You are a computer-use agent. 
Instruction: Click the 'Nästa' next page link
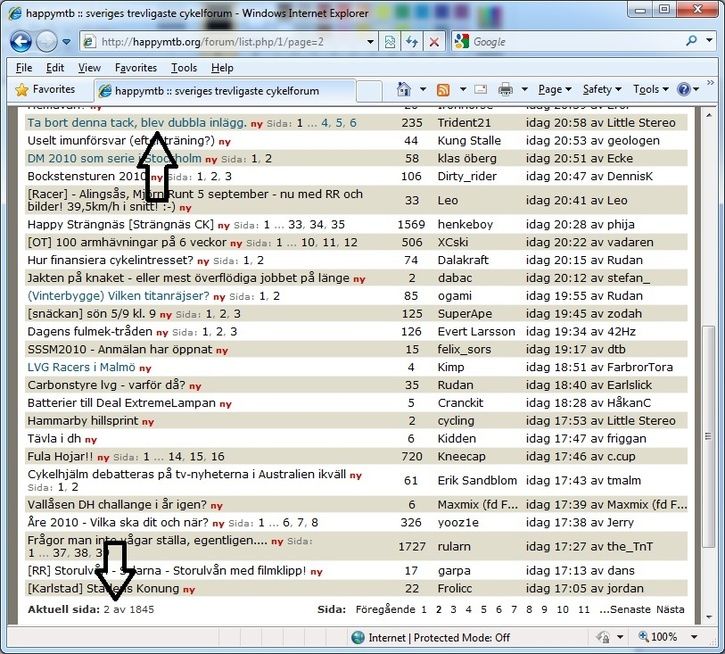click(670, 609)
